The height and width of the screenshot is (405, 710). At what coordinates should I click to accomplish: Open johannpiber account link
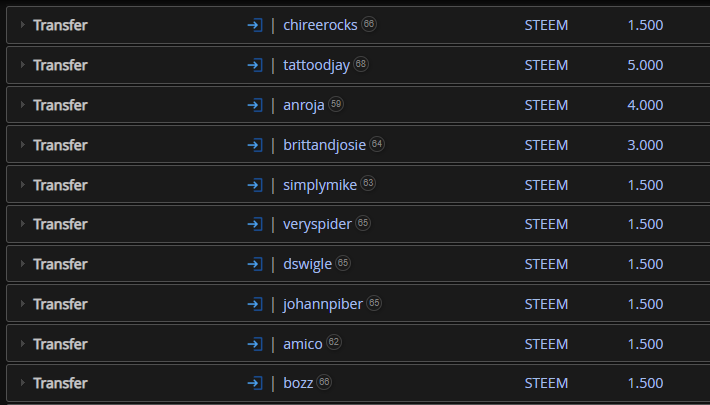click(x=323, y=304)
